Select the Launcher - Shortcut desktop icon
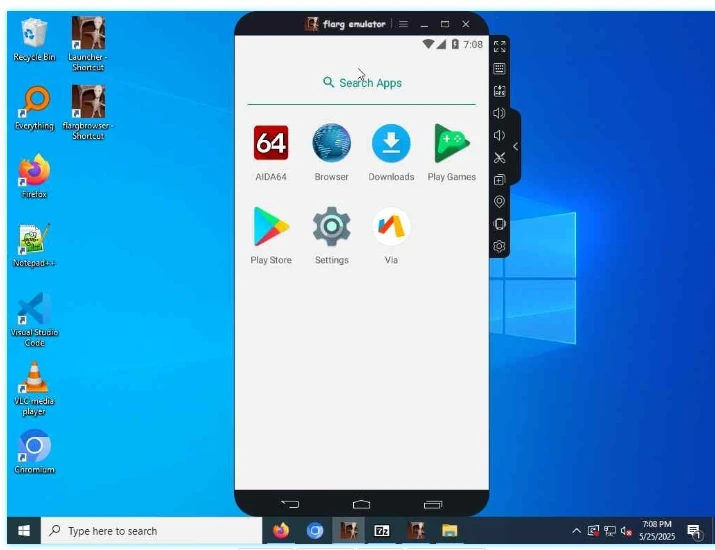715x550 pixels. pos(88,44)
